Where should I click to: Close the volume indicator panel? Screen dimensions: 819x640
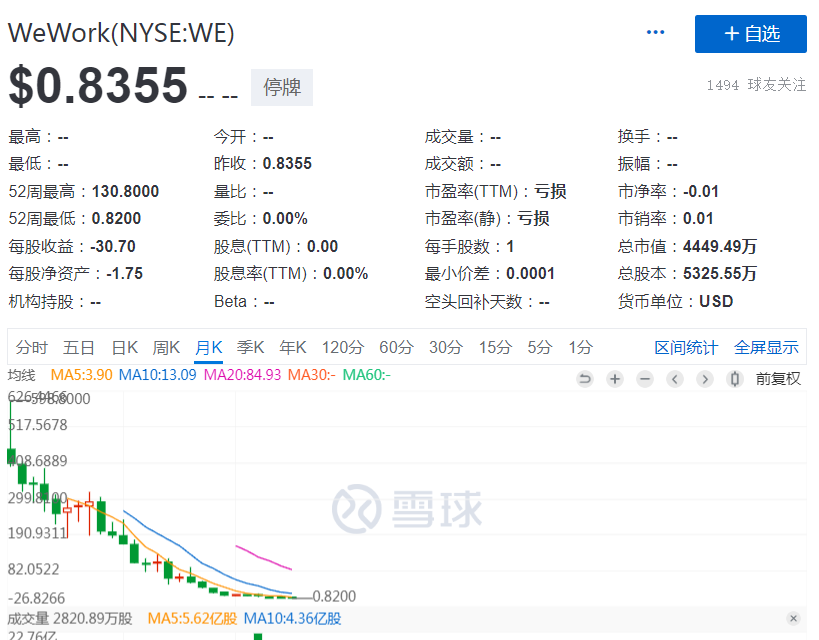click(793, 619)
